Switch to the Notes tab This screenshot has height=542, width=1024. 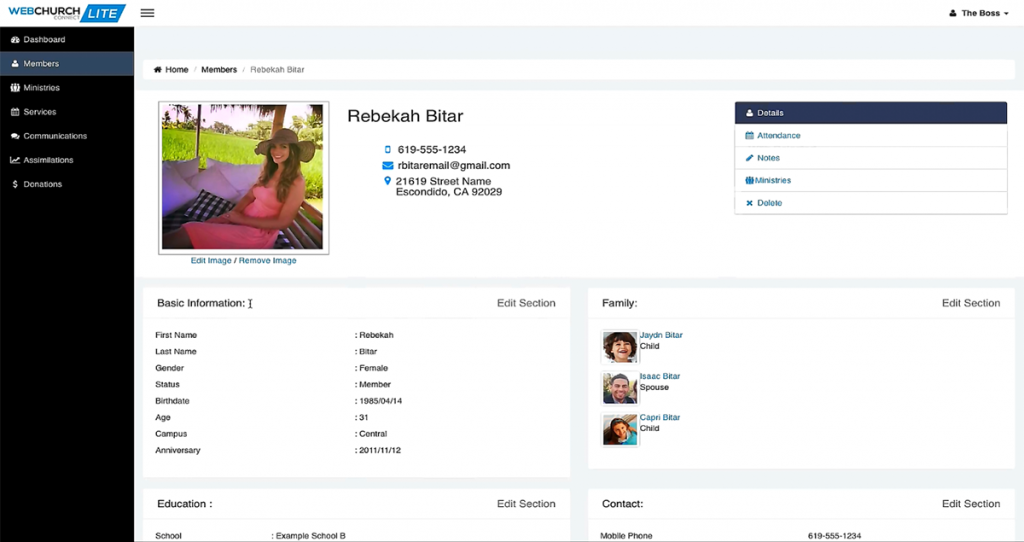(768, 158)
